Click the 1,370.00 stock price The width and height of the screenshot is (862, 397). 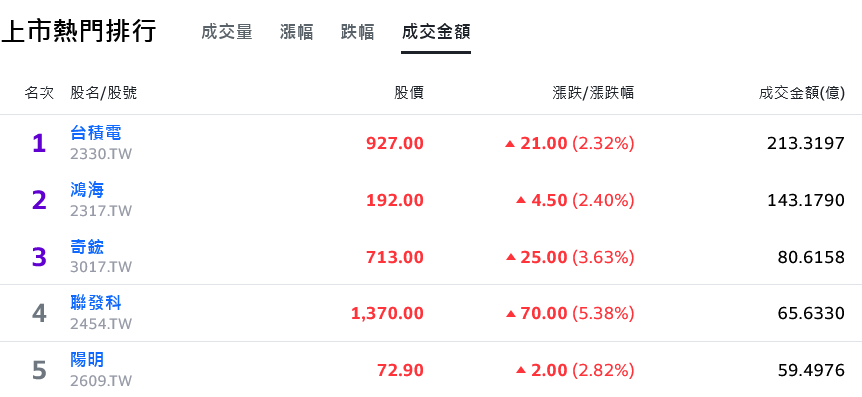coord(388,314)
